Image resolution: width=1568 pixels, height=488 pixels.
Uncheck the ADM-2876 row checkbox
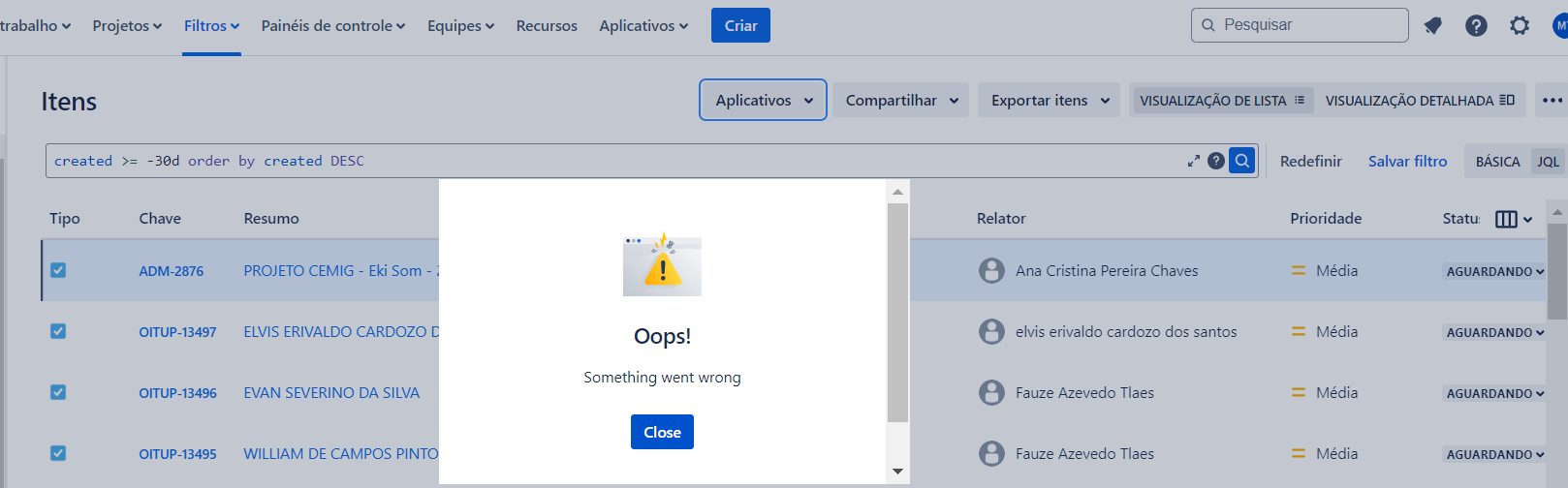pos(58,270)
